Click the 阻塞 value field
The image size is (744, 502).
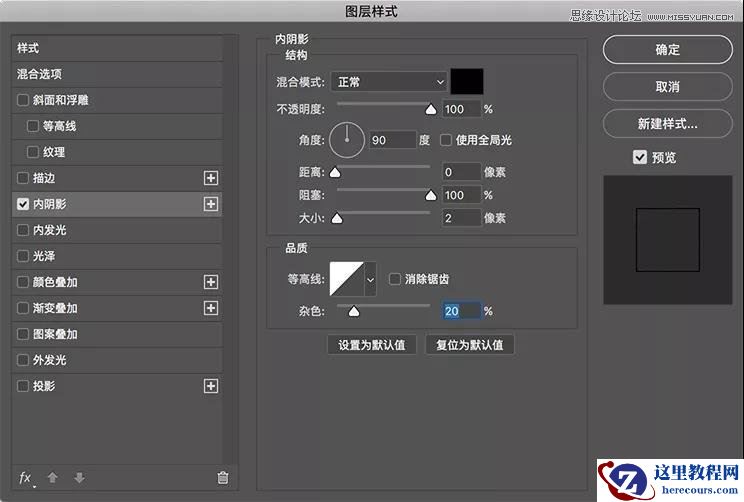click(462, 195)
